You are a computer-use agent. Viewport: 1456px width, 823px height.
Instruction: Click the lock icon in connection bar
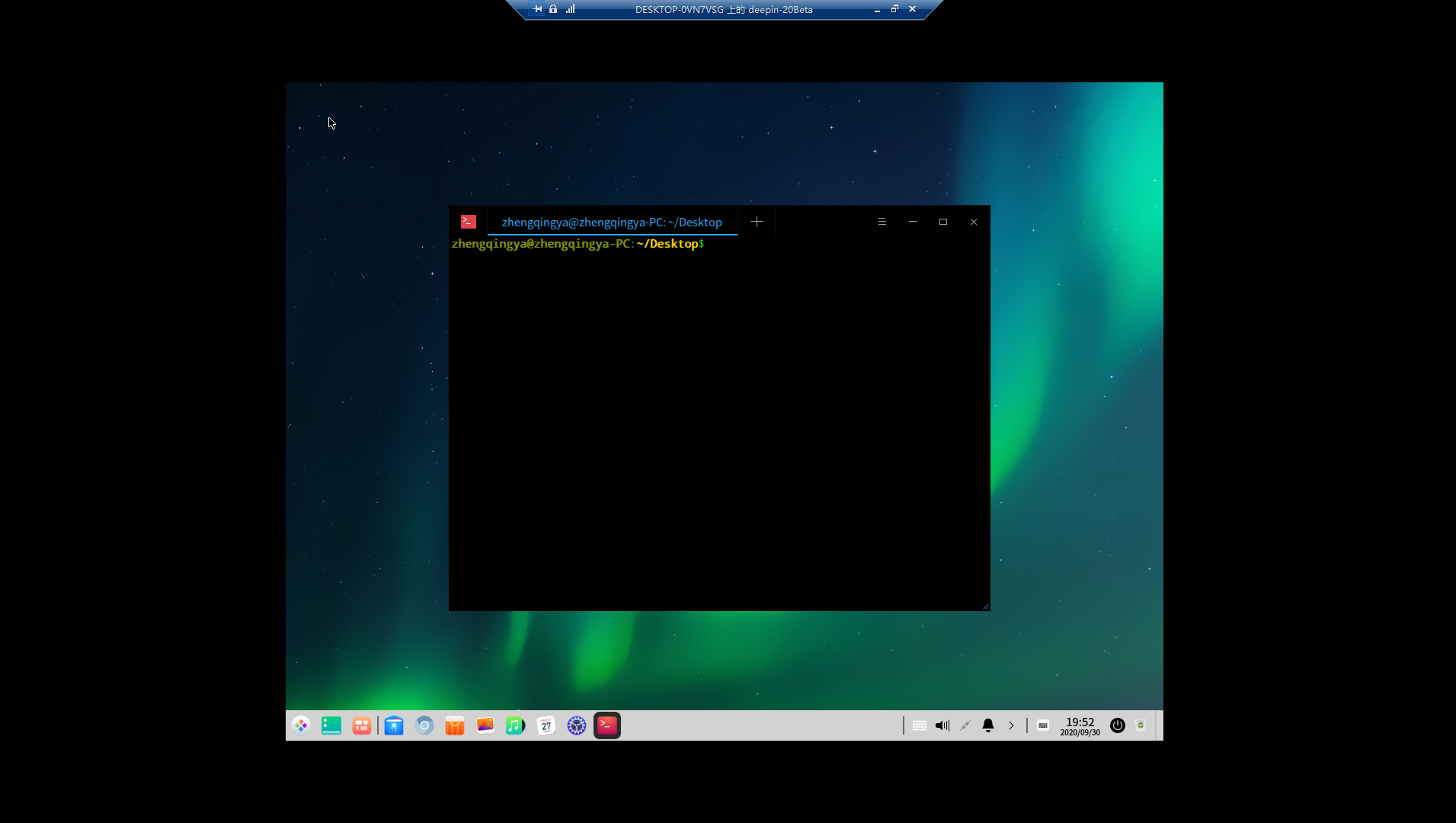[553, 9]
